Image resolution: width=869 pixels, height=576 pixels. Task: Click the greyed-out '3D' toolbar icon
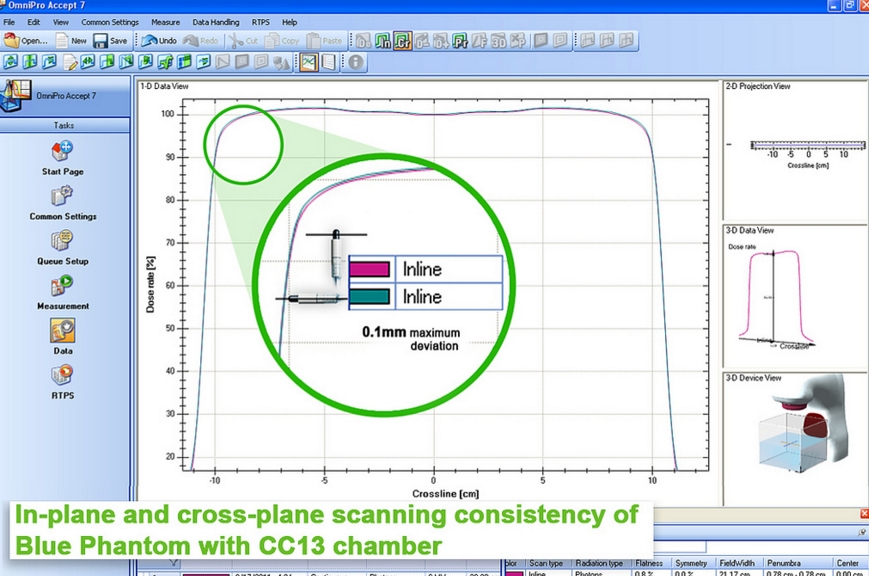click(x=499, y=41)
